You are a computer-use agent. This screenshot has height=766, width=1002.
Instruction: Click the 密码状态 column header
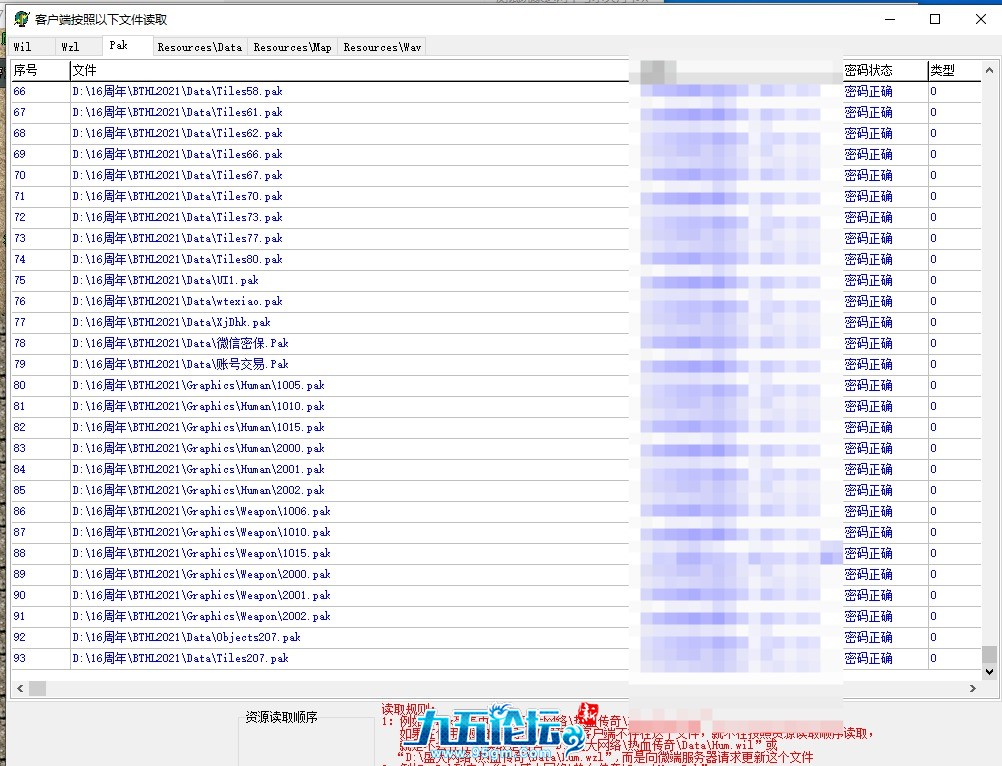[885, 70]
